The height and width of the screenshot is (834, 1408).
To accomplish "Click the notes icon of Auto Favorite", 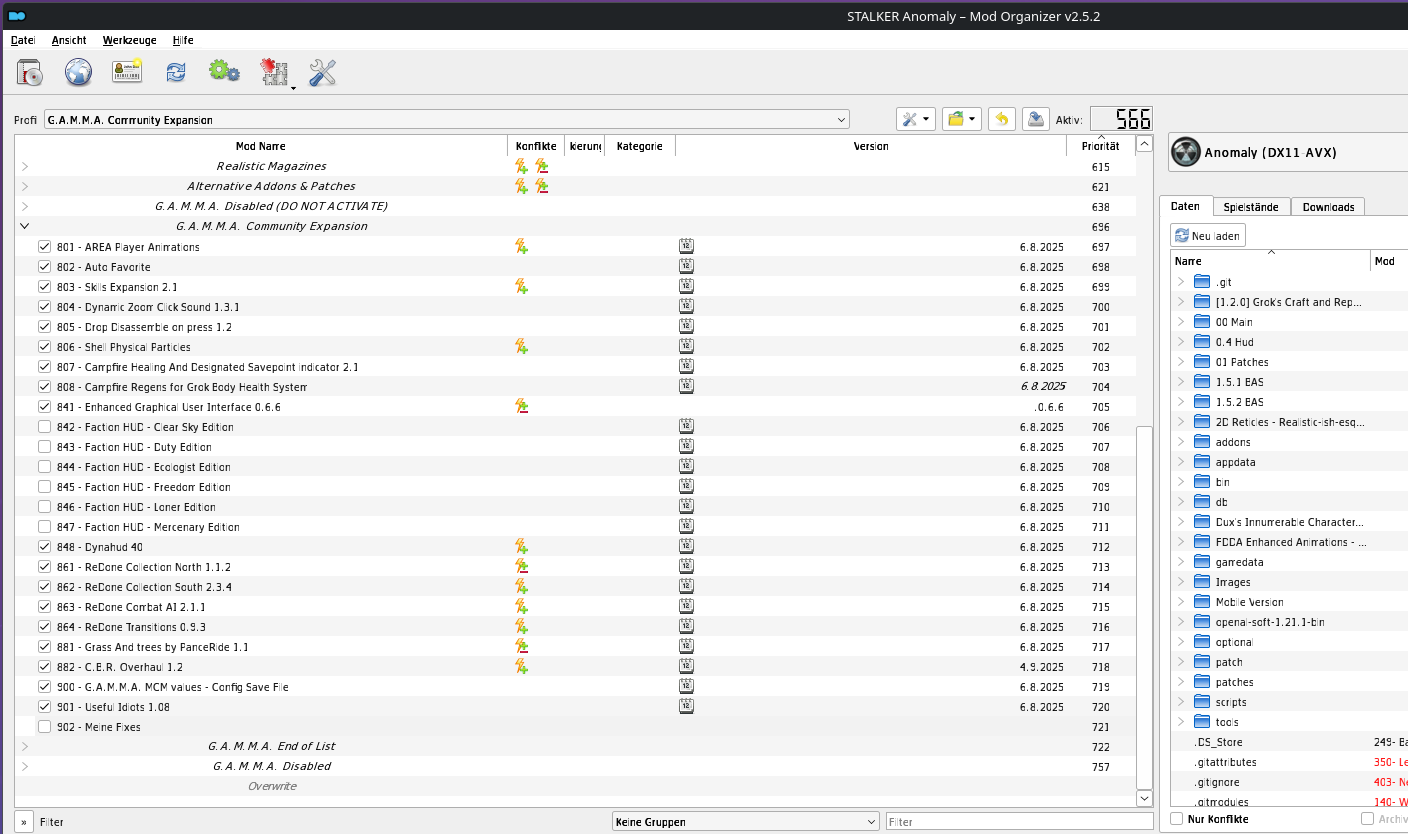I will tap(686, 266).
